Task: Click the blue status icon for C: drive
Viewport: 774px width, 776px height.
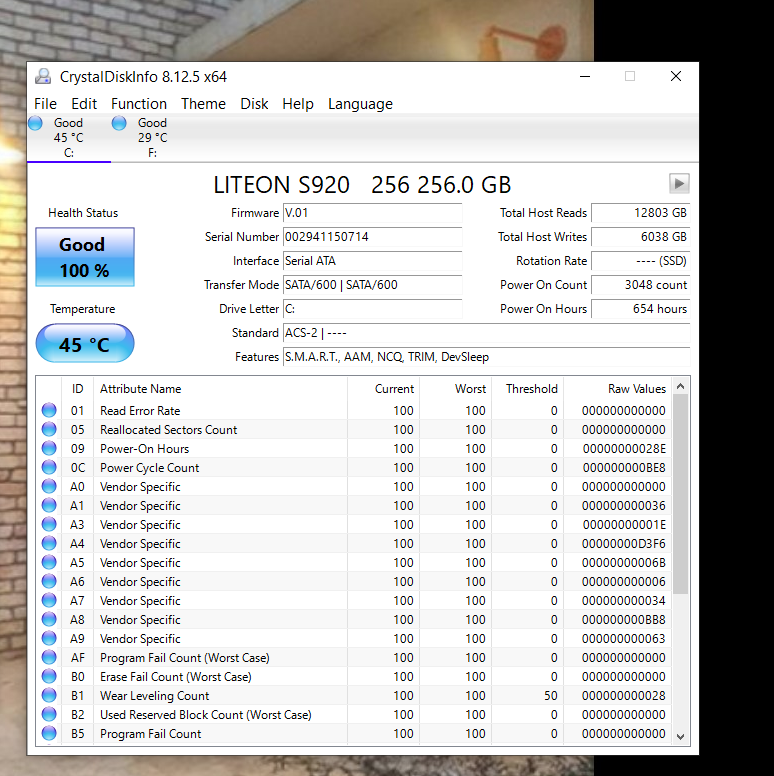Action: [x=35, y=123]
